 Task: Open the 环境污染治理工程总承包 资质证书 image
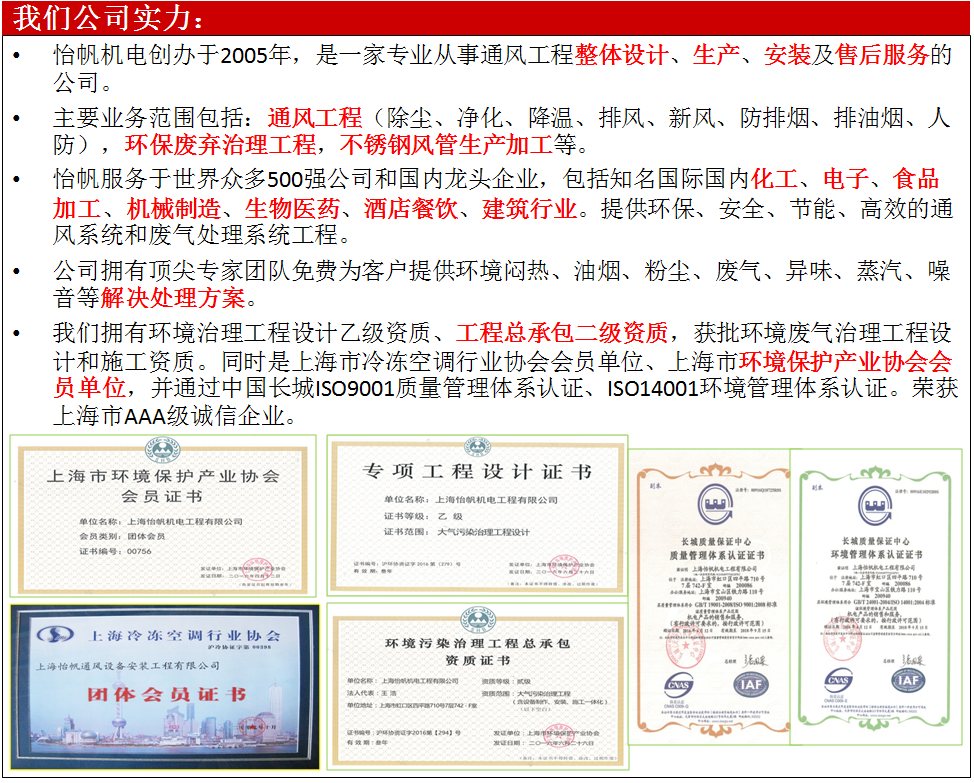(477, 687)
